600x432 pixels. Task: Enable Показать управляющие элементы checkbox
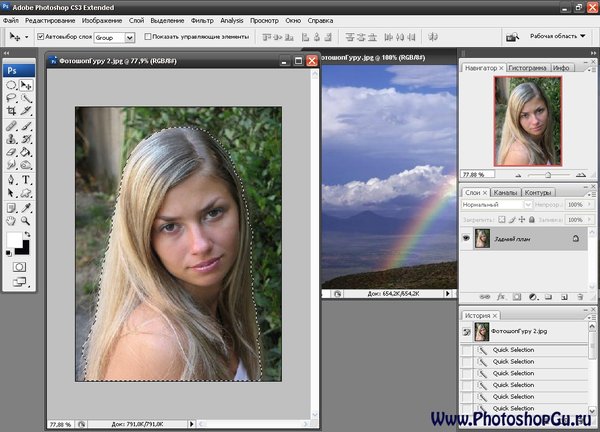[148, 37]
